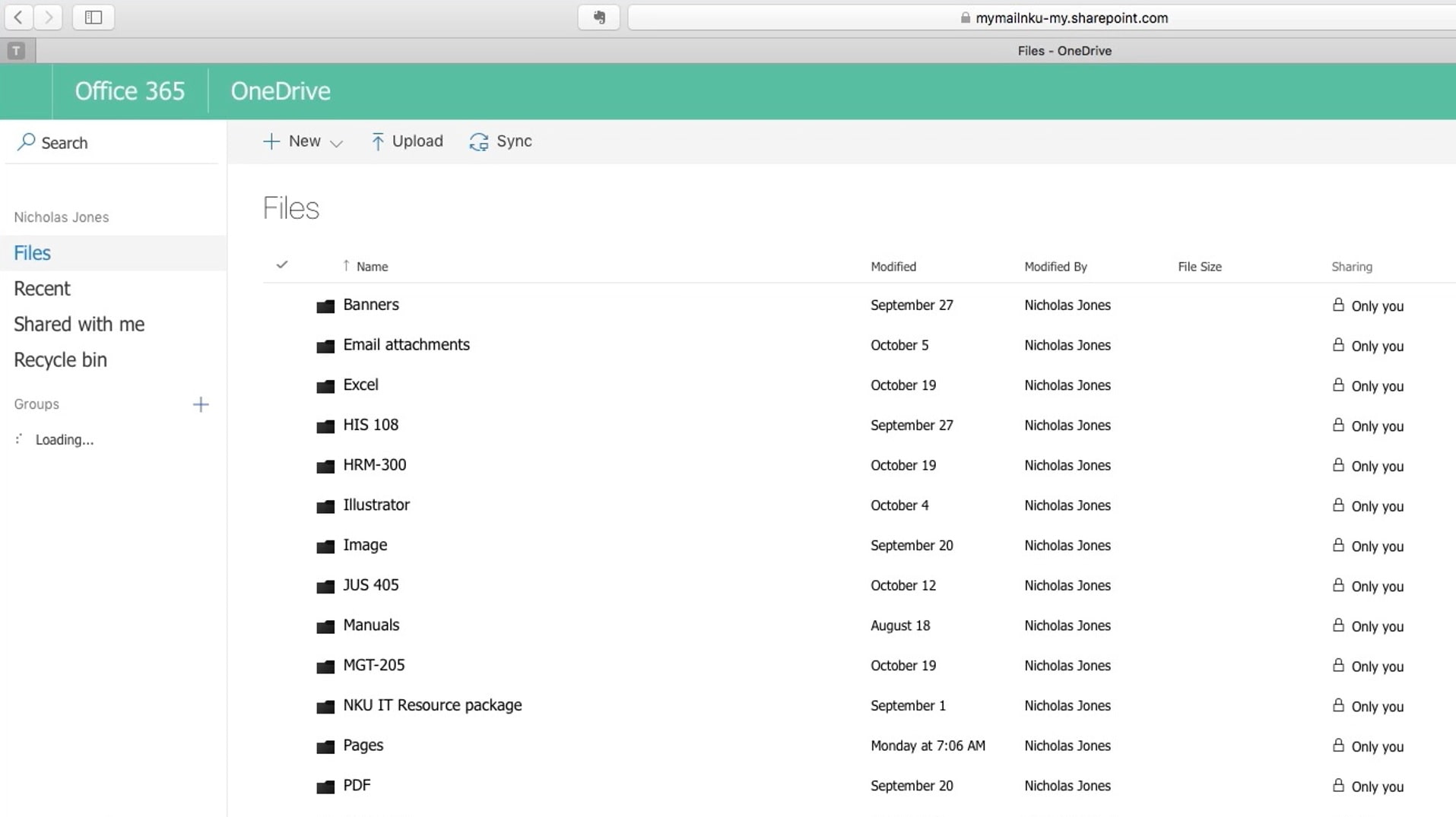Click the Sync button
Viewport: 1456px width, 817px height.
(500, 141)
